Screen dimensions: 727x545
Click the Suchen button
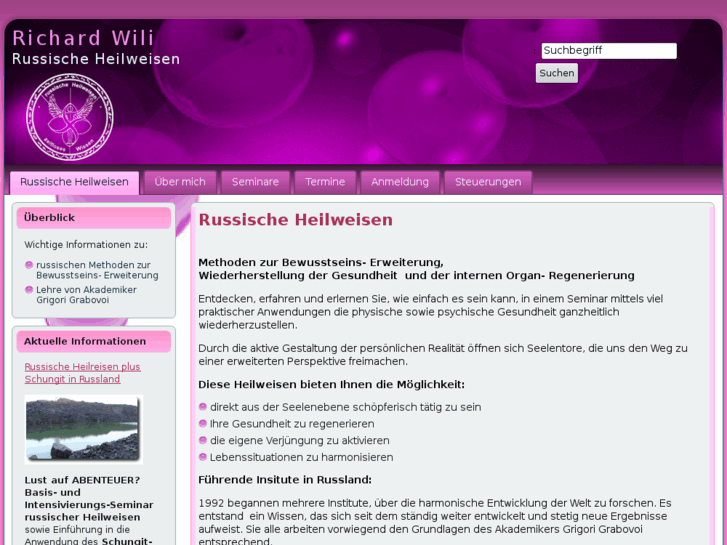[x=556, y=73]
